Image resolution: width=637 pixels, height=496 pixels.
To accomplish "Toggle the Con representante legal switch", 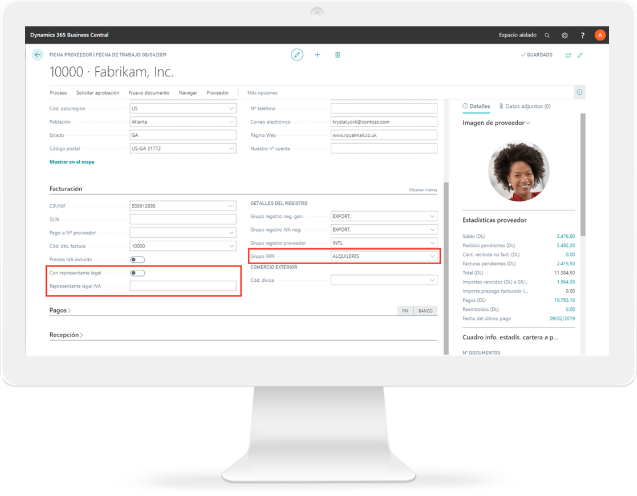I will pos(137,273).
